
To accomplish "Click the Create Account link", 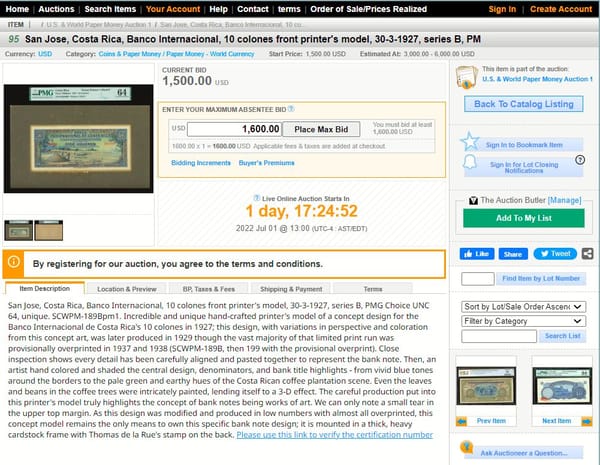I will click(x=561, y=9).
